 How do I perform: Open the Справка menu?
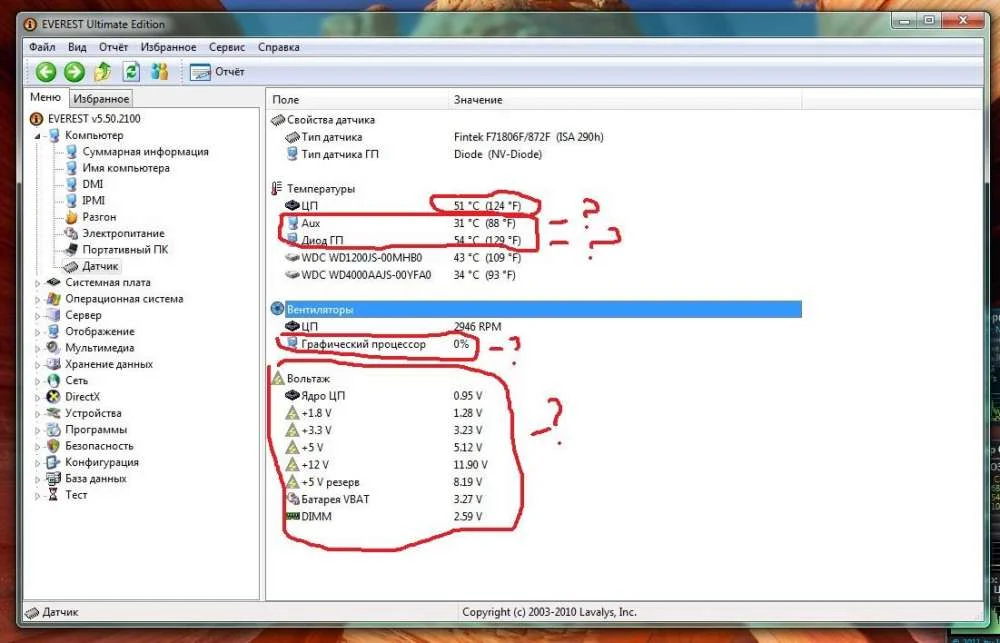[279, 47]
